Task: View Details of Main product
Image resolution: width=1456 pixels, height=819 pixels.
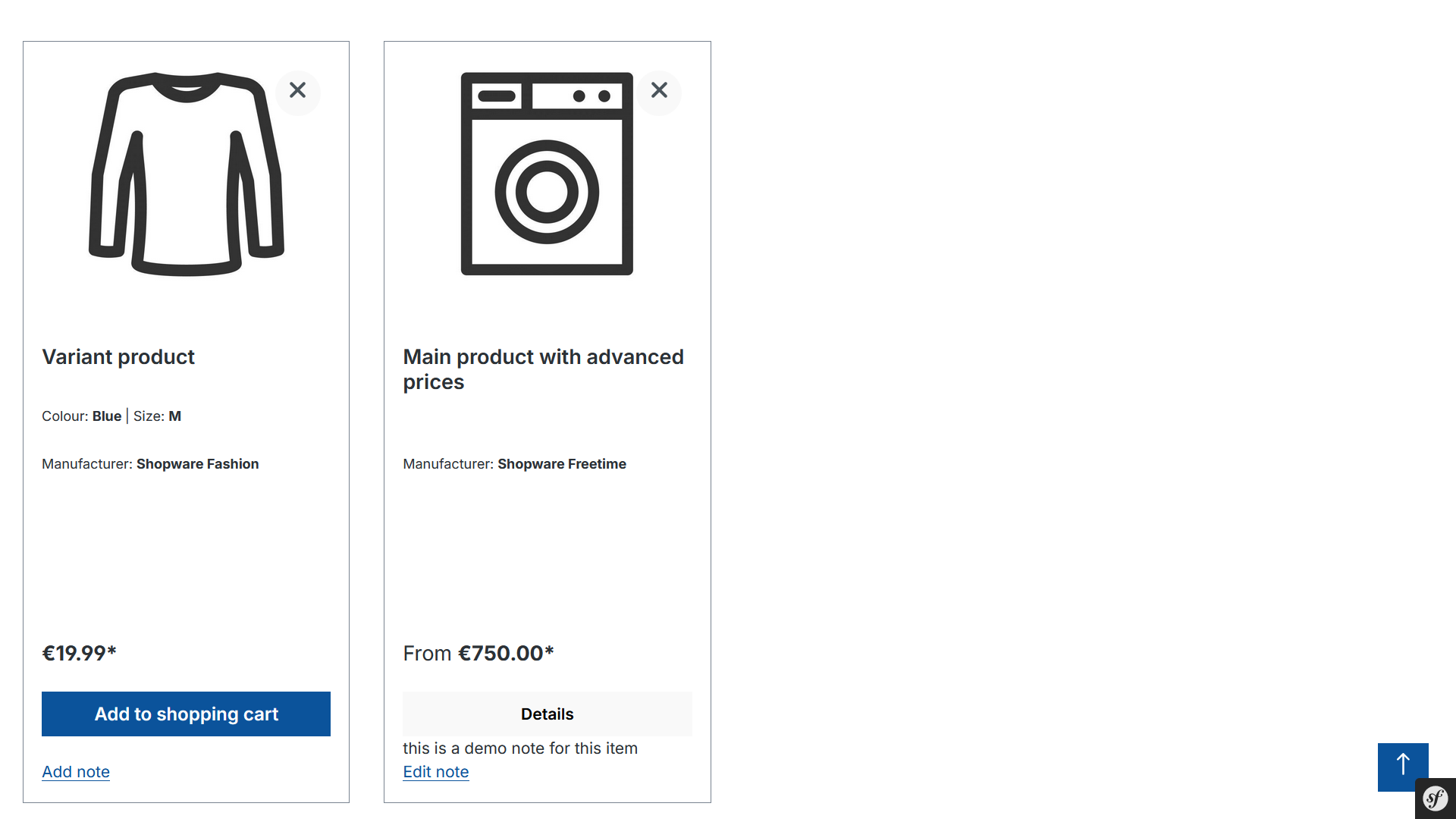Action: tap(547, 714)
